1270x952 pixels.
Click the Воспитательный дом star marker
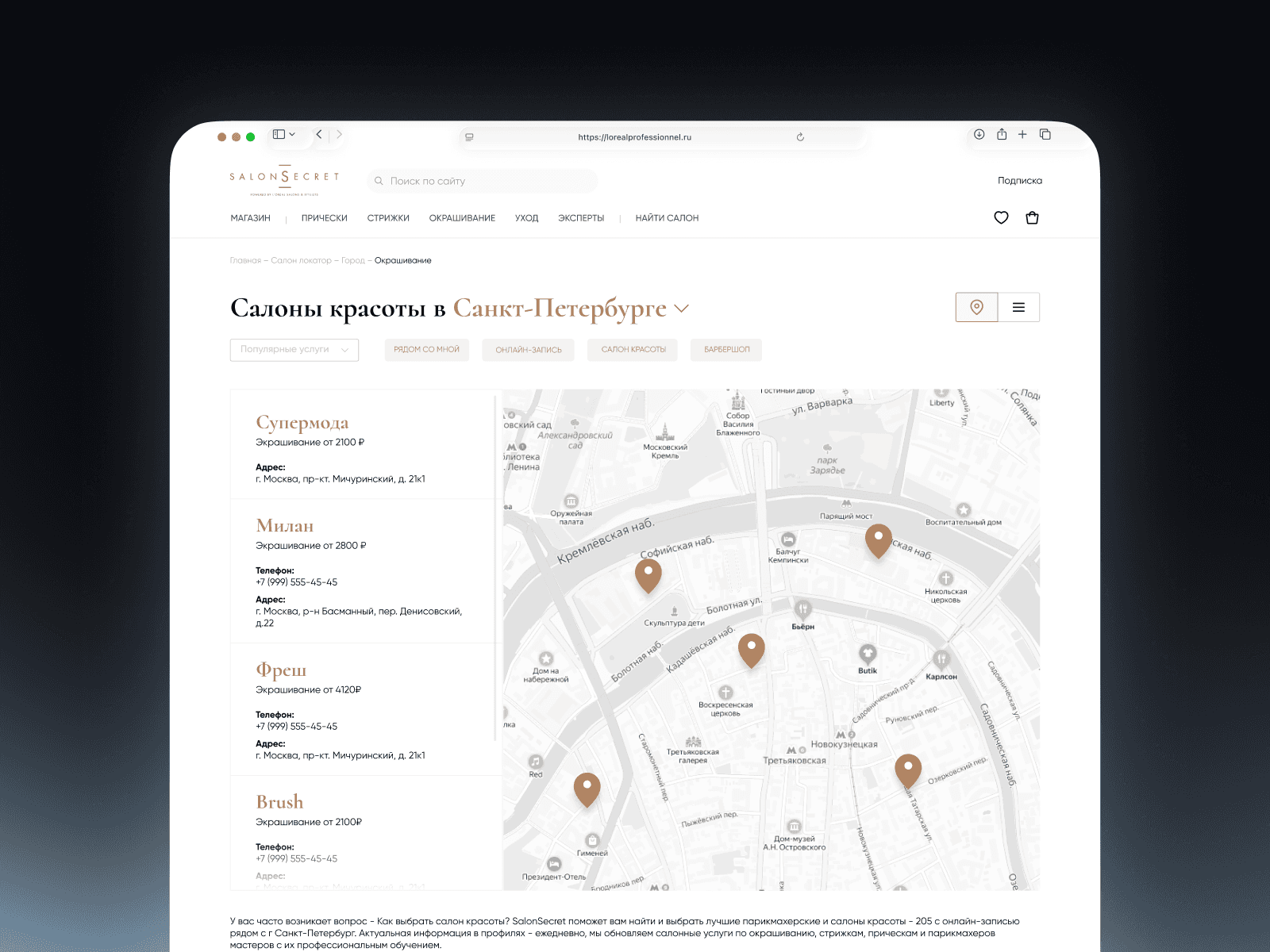(x=964, y=509)
